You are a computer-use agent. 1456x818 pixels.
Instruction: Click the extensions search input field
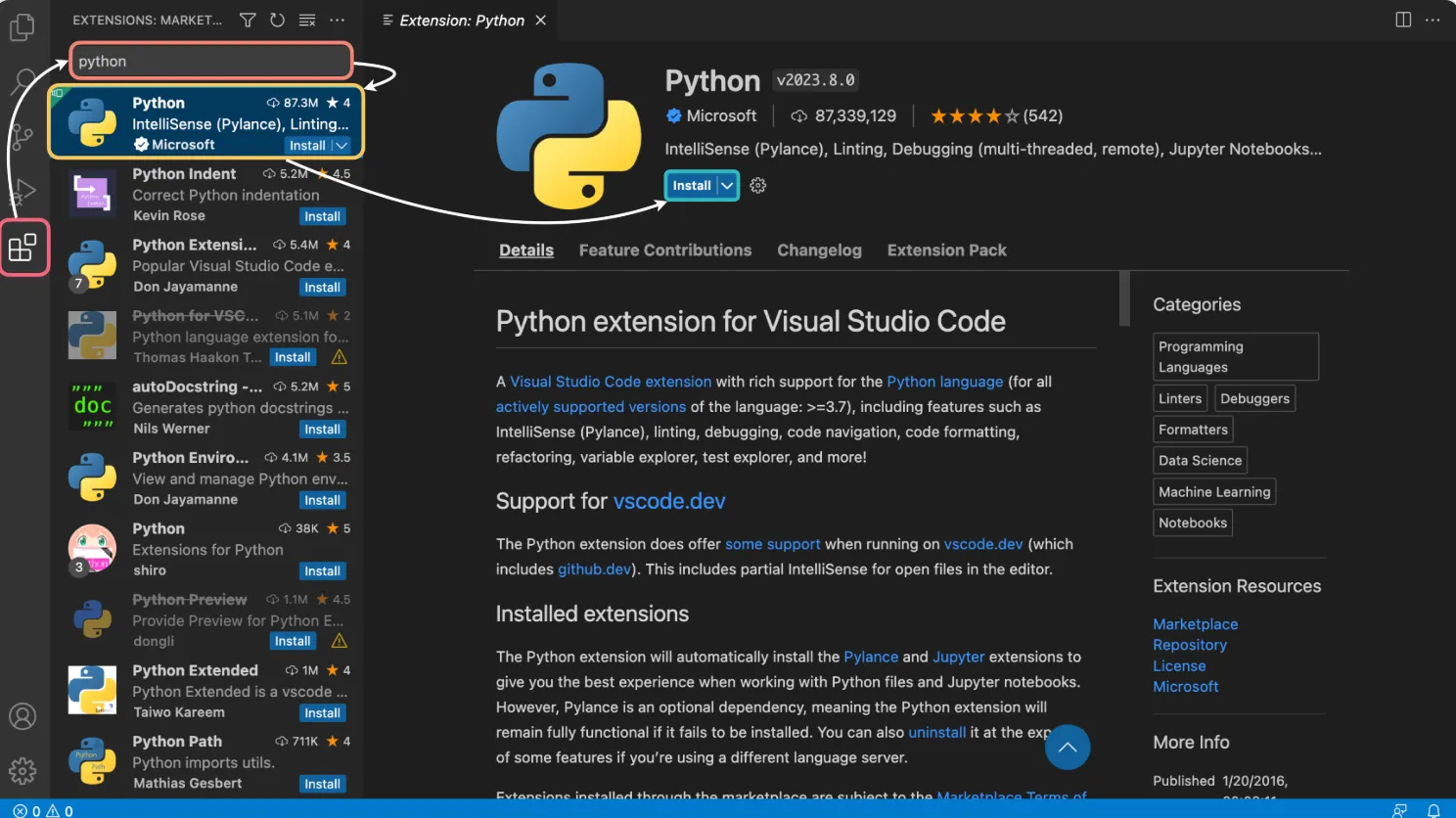pyautogui.click(x=210, y=61)
